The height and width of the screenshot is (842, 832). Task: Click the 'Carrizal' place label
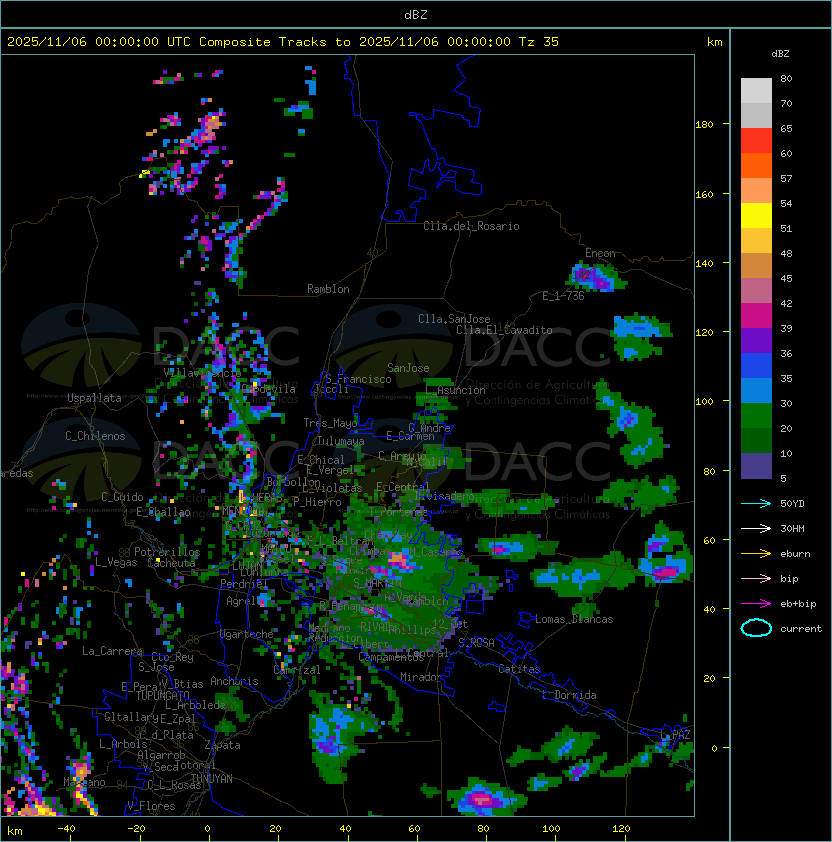click(x=297, y=670)
